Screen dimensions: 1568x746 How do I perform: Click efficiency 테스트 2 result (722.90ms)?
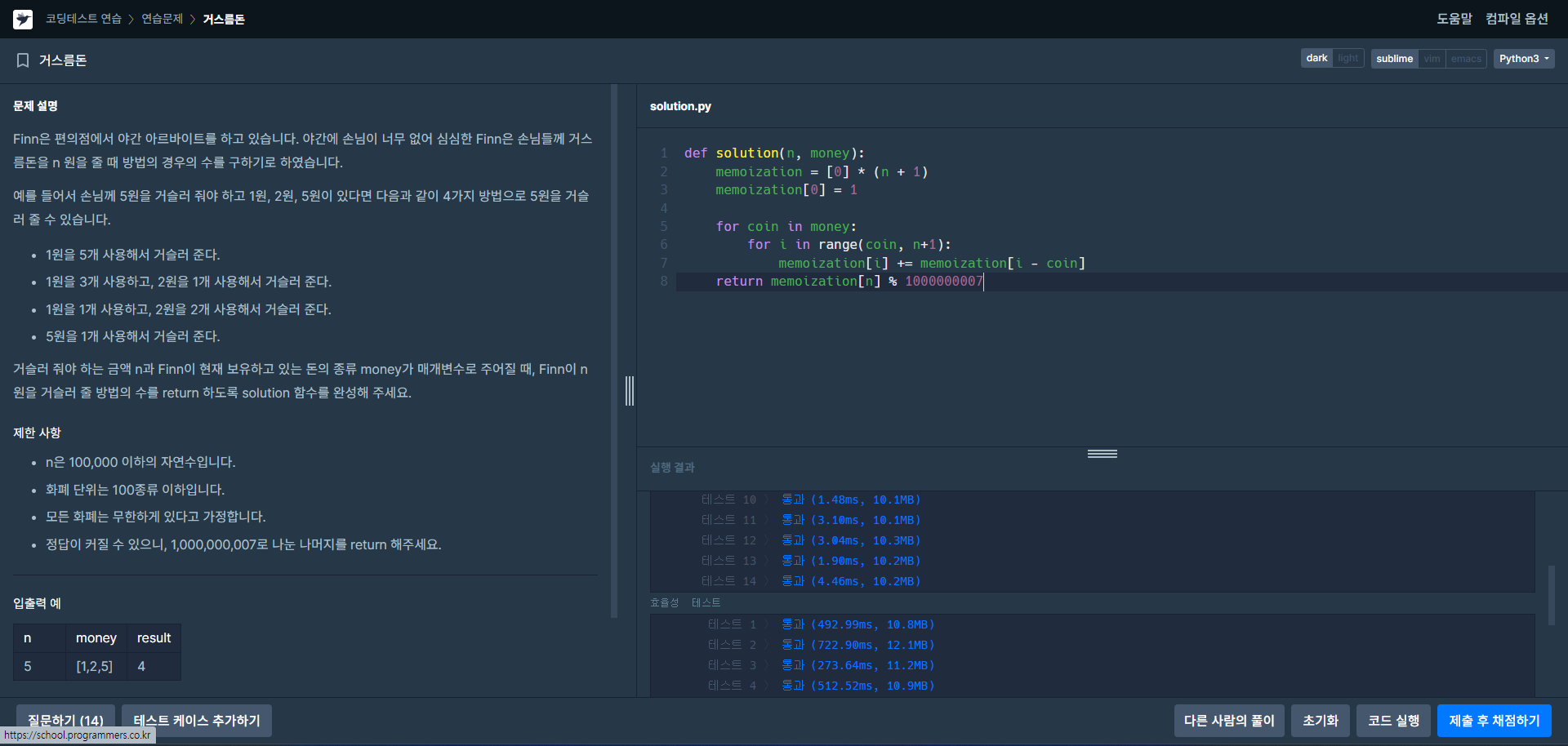point(821,645)
